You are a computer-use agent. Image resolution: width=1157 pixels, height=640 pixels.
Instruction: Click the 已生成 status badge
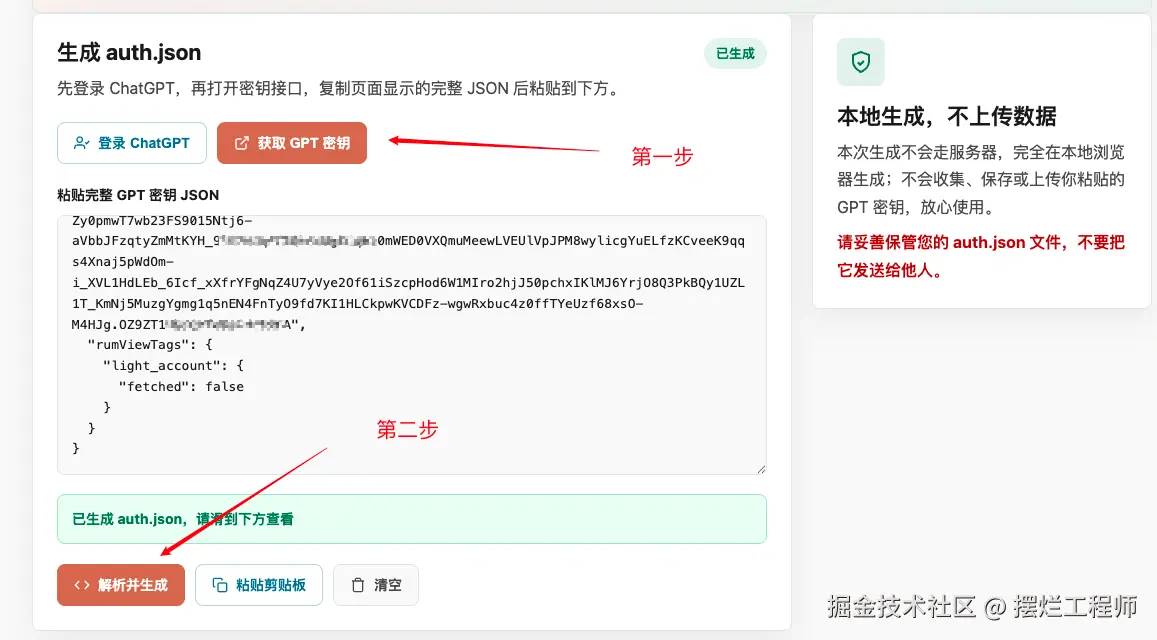(735, 54)
